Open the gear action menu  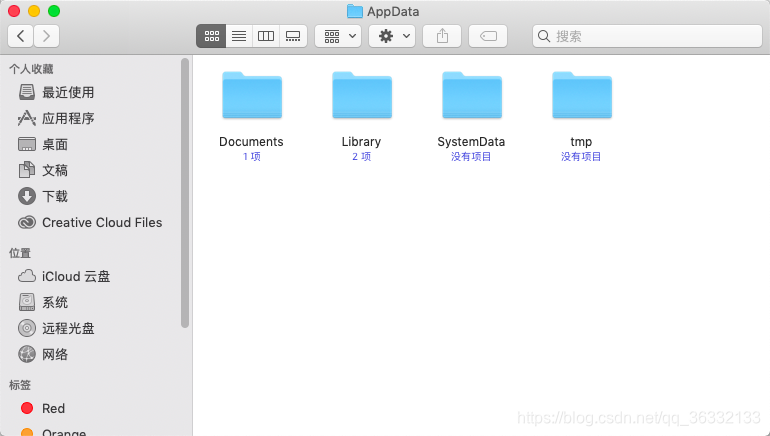point(392,36)
